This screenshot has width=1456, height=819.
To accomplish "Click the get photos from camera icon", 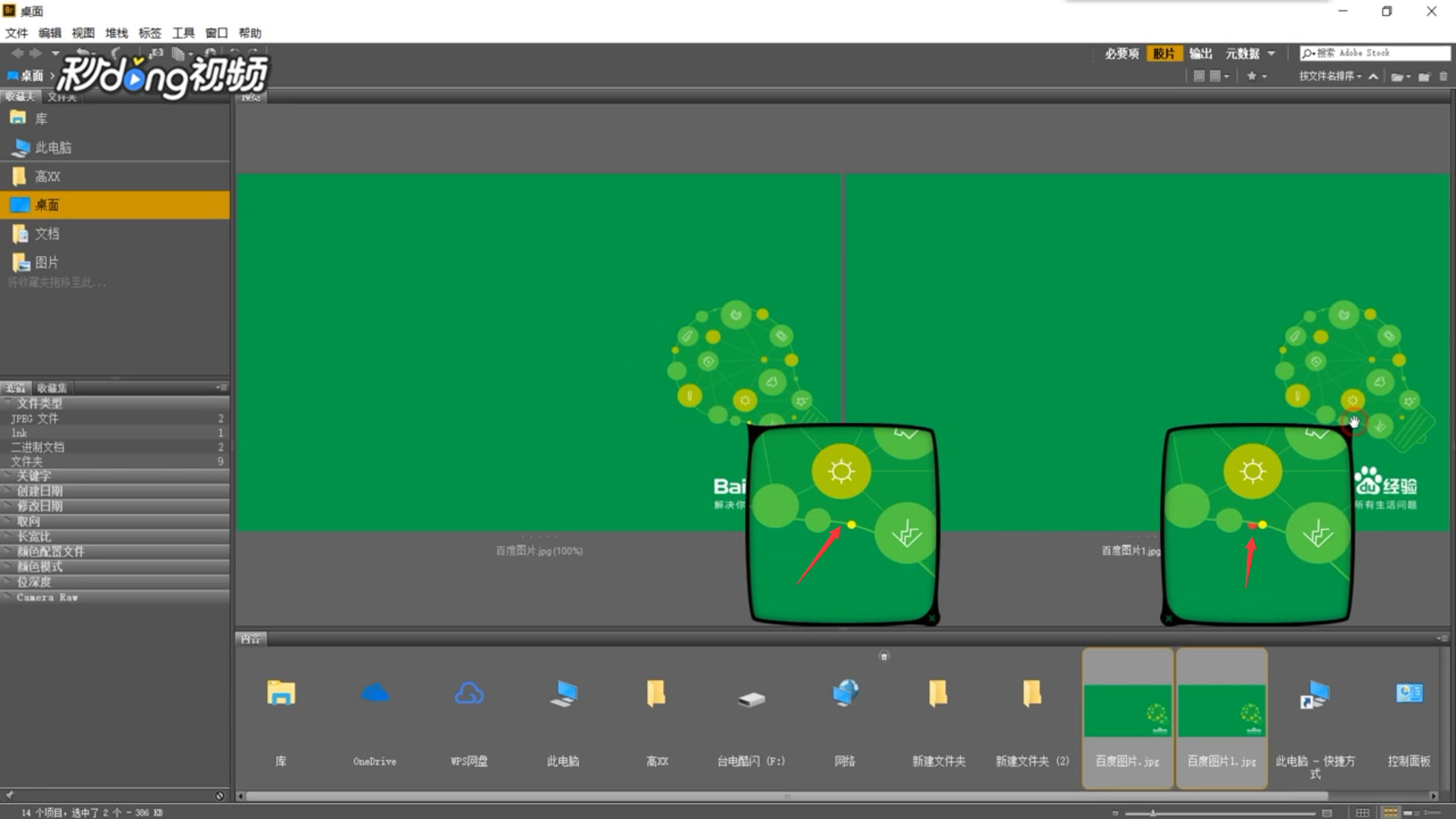I will point(156,53).
